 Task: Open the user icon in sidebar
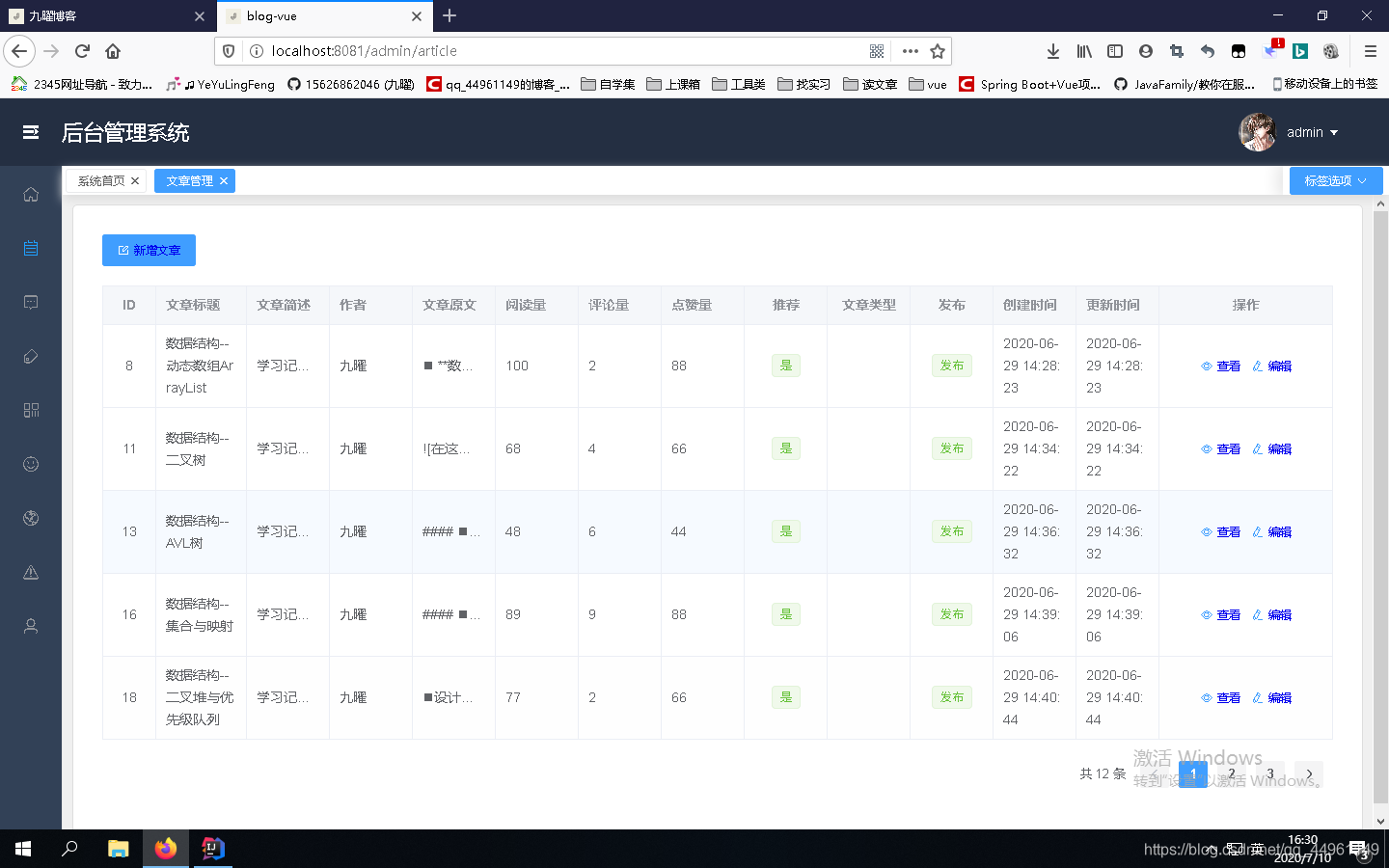pyautogui.click(x=31, y=627)
